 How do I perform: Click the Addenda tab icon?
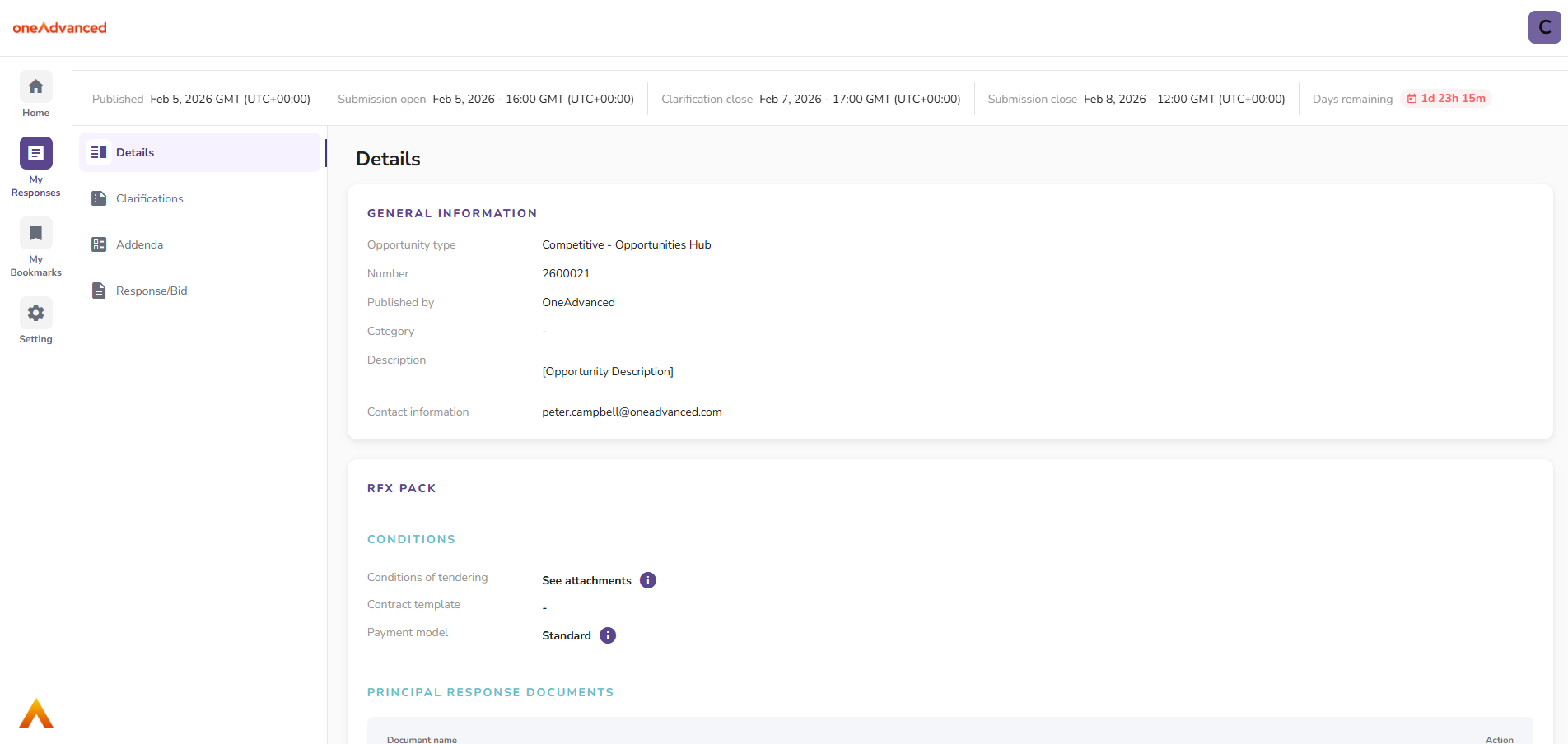tap(99, 244)
